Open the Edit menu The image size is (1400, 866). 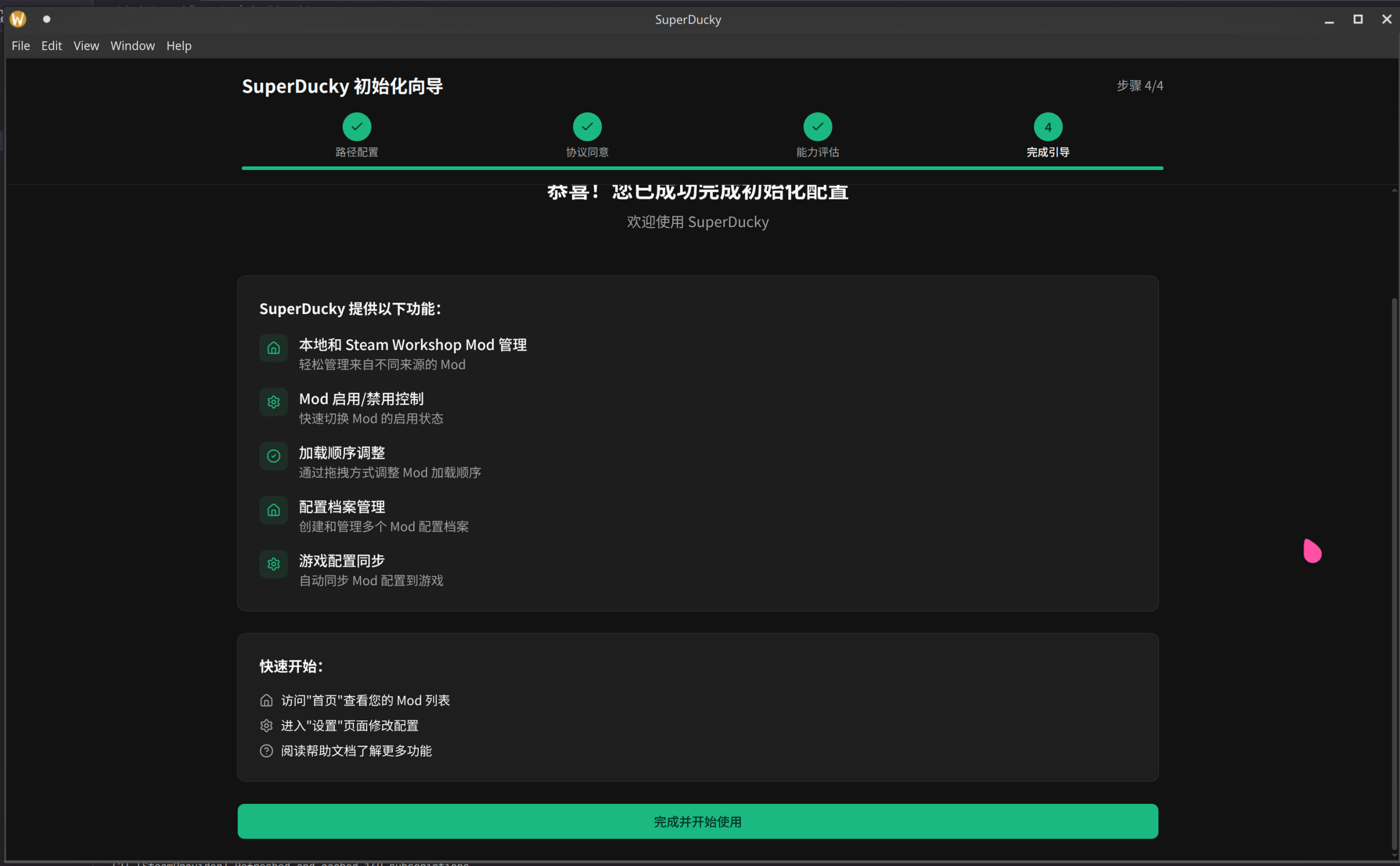click(51, 45)
